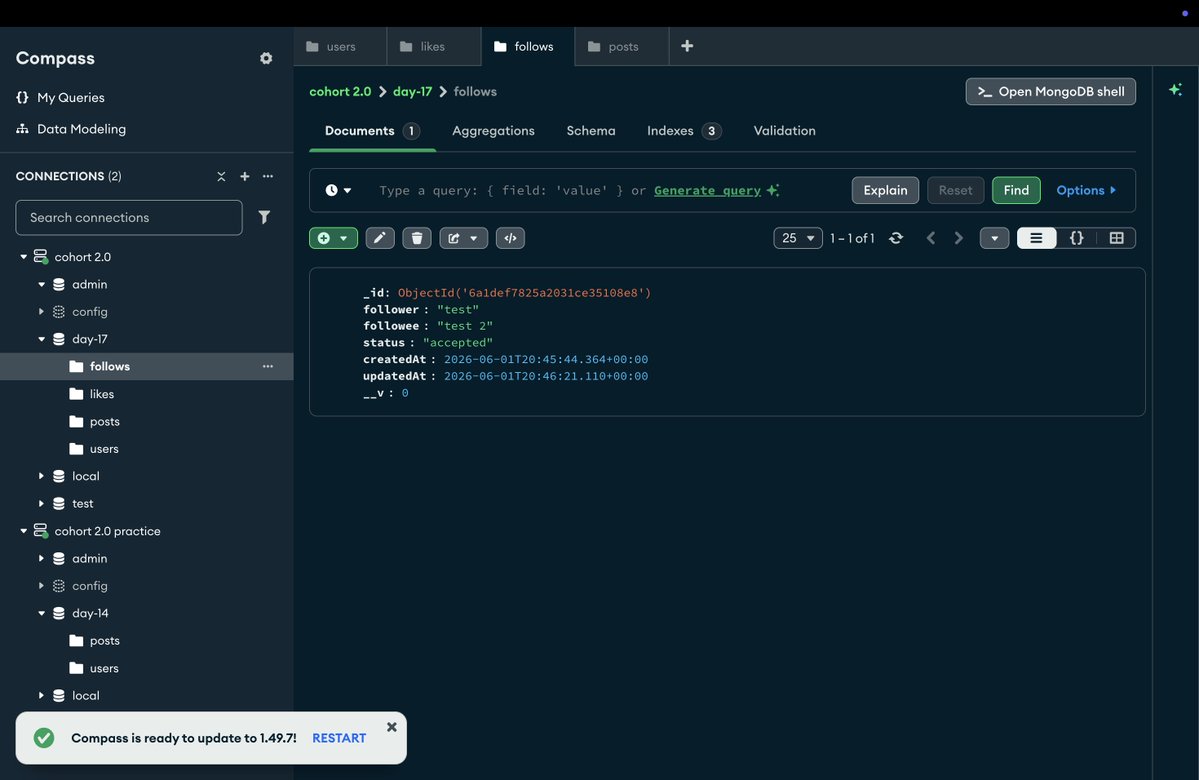This screenshot has height=780, width=1199.
Task: Click the ObjectId value in document
Action: tap(525, 293)
